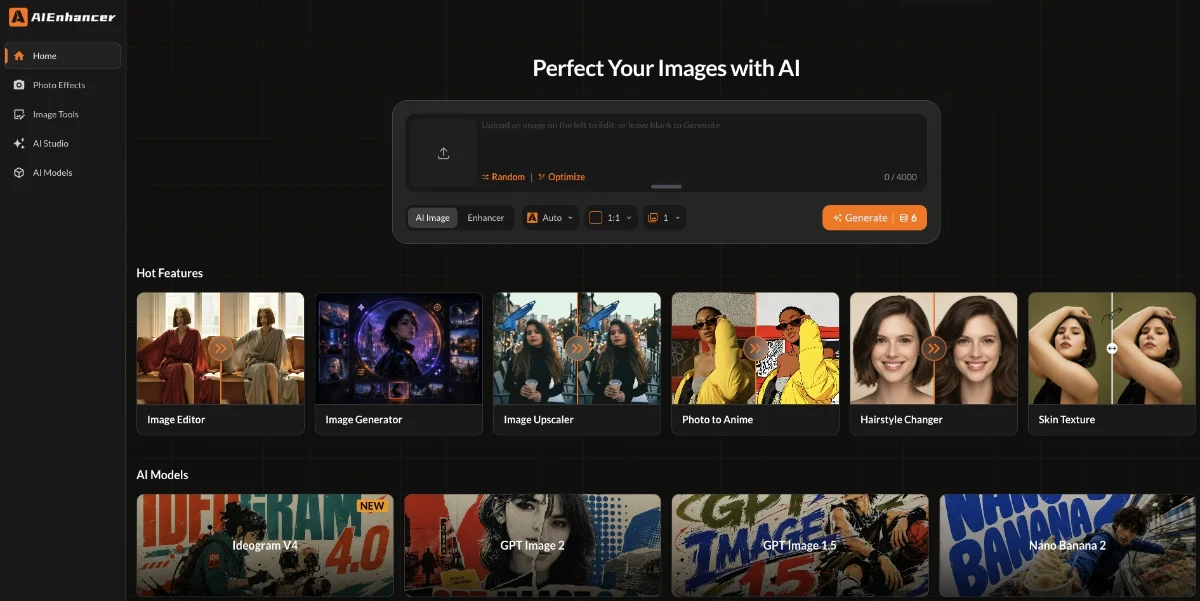Click the compare handle on Skin Texture card
This screenshot has width=1200, height=601.
click(x=1112, y=348)
